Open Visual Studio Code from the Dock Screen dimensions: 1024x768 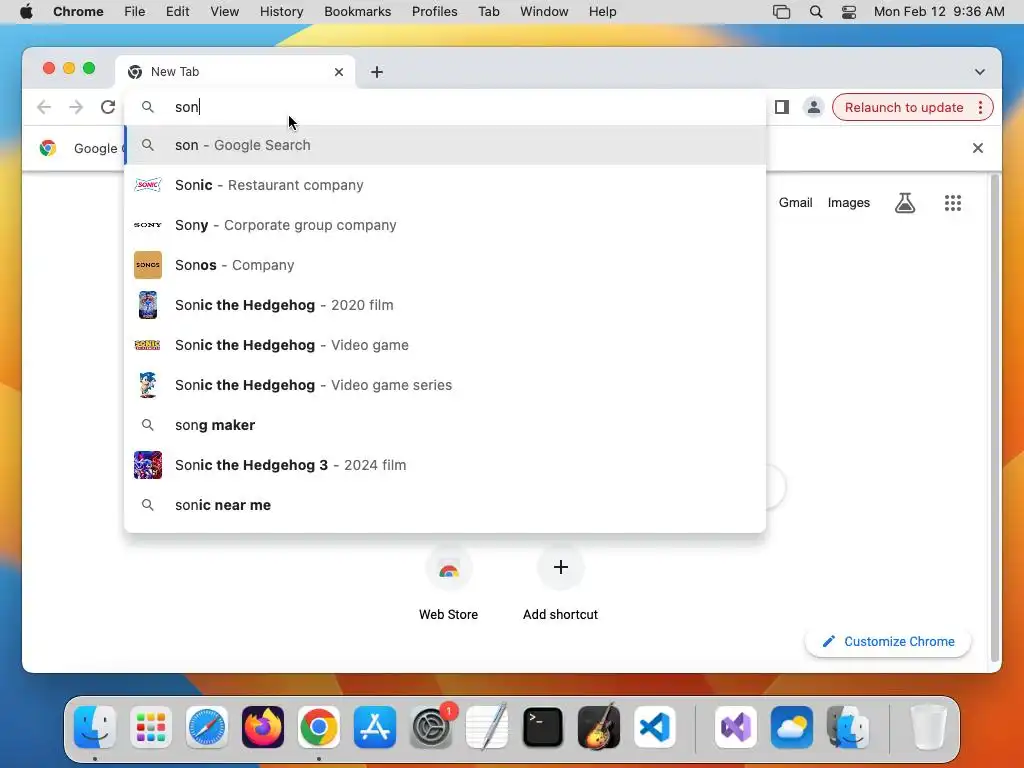(x=655, y=727)
